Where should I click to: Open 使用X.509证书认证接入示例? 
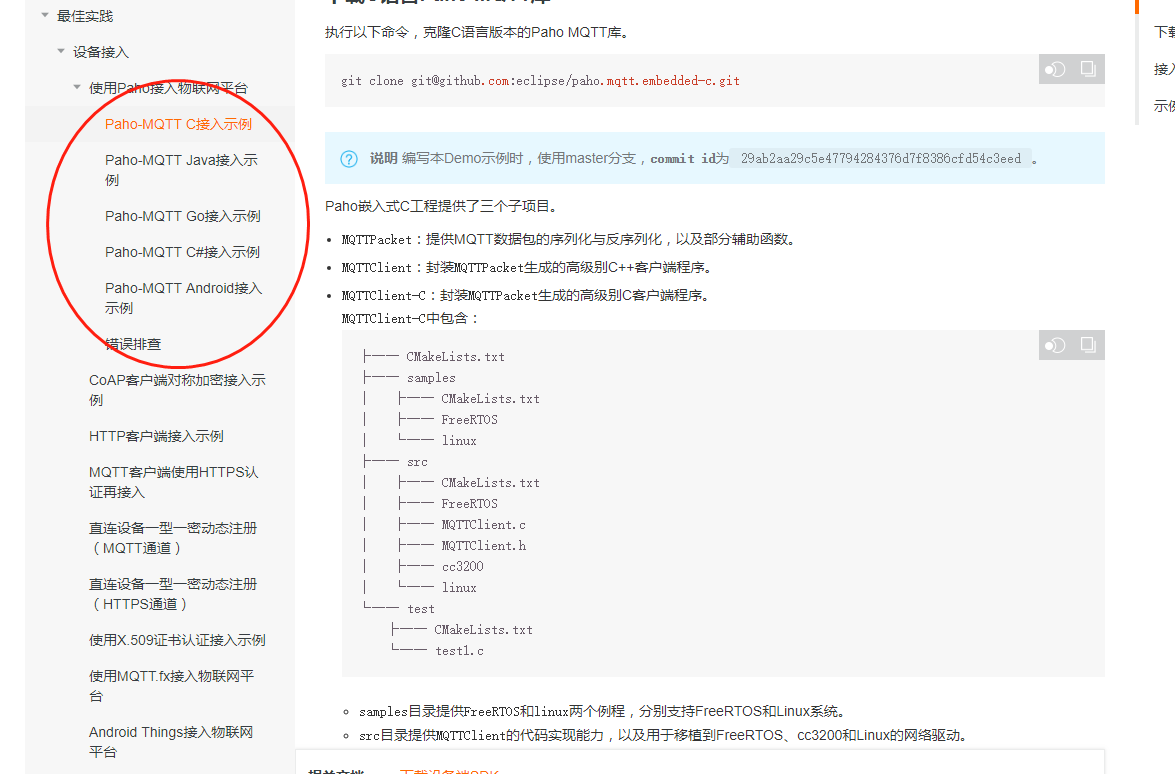(177, 641)
